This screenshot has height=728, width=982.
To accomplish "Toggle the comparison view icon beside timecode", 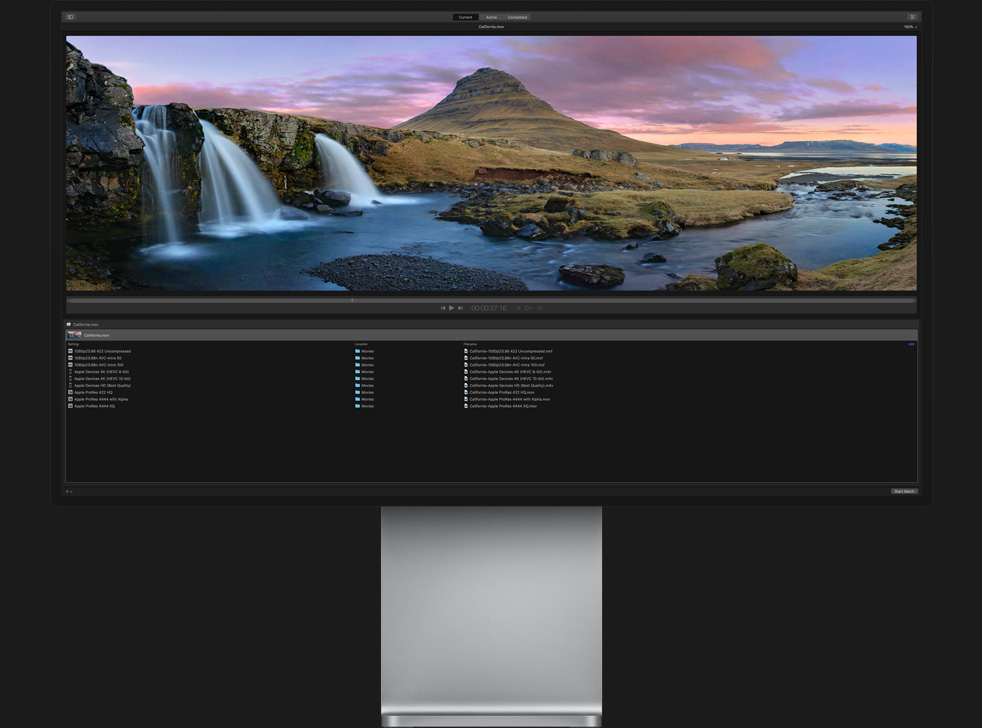I will (x=517, y=308).
